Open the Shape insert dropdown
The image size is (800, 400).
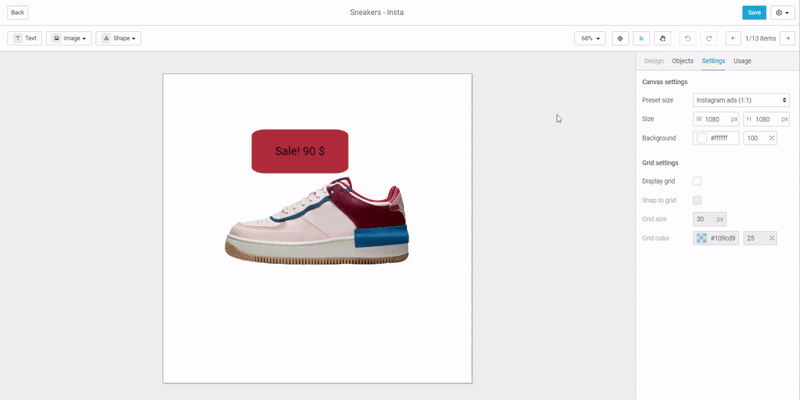click(118, 38)
